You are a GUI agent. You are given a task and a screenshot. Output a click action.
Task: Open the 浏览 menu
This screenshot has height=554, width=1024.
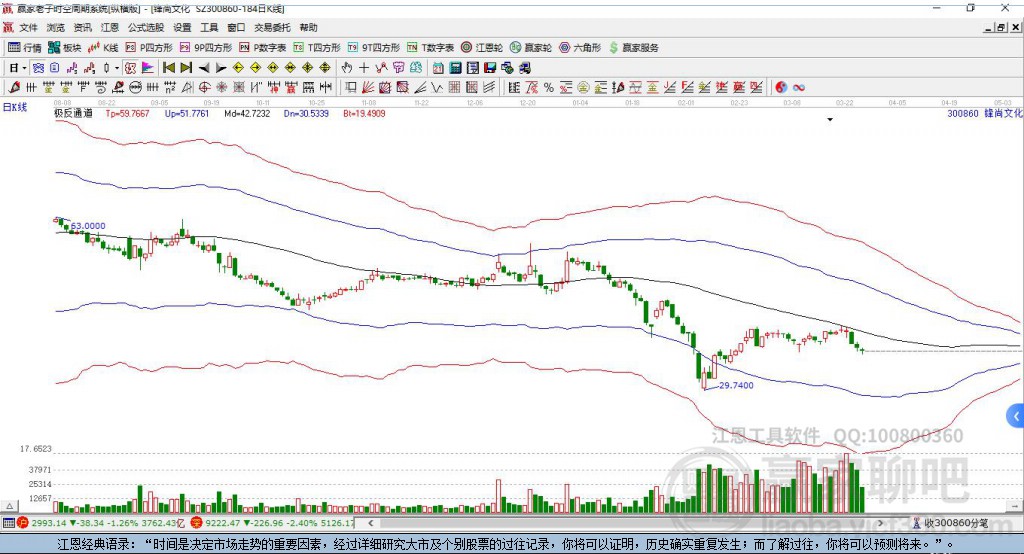click(56, 27)
